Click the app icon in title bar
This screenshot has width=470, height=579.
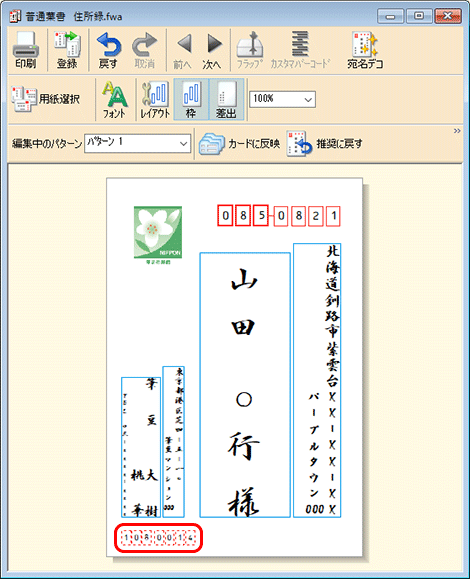coord(15,16)
